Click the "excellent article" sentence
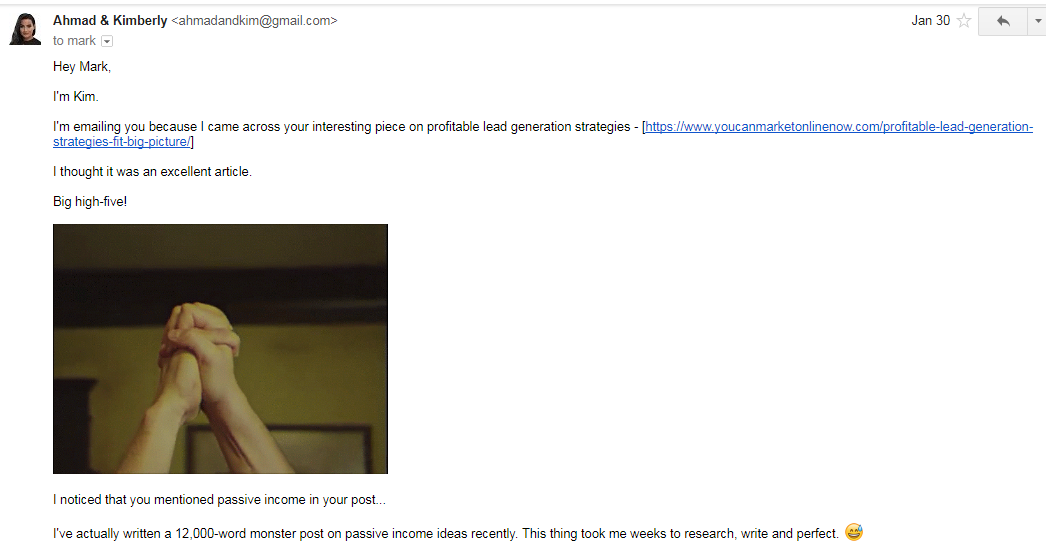1046x553 pixels. (152, 171)
